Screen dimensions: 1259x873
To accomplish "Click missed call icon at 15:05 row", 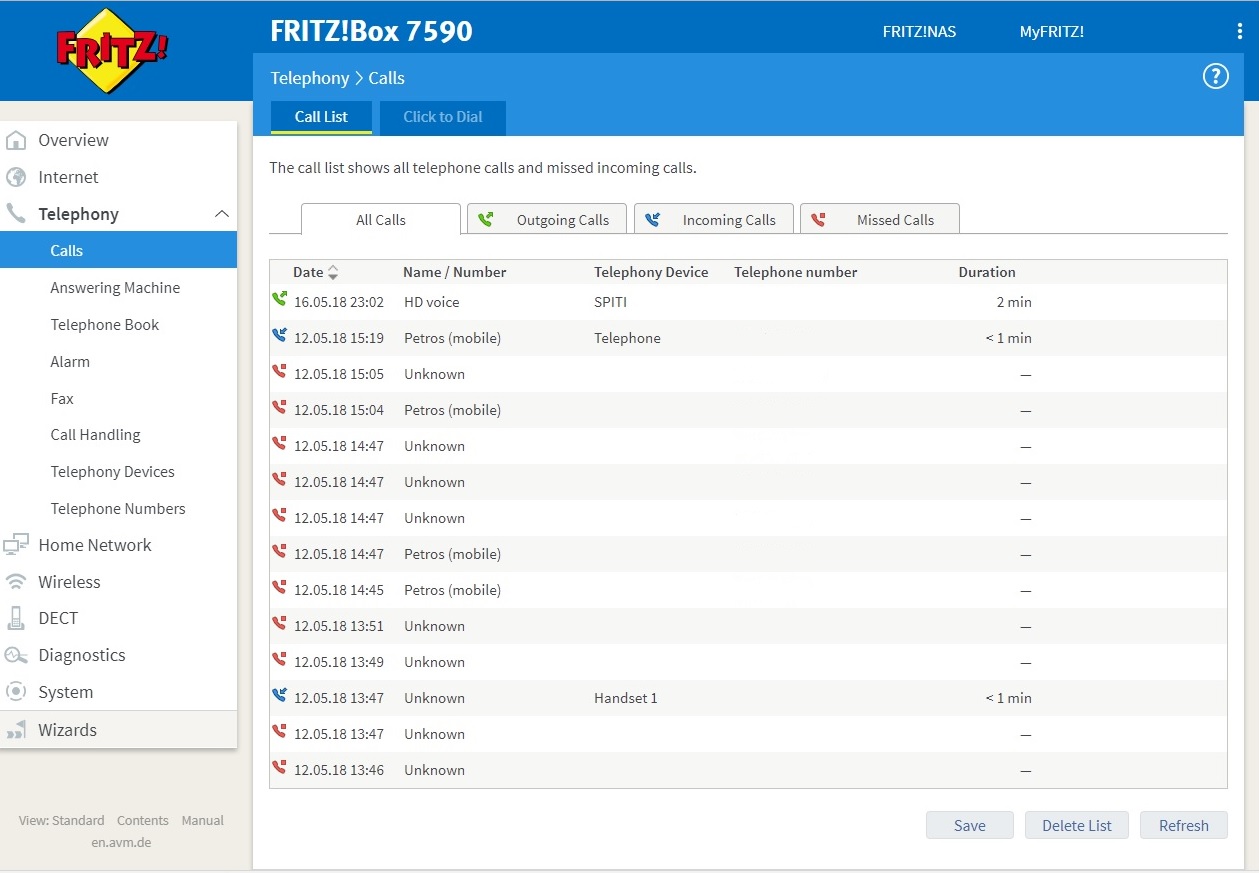I will (x=279, y=371).
